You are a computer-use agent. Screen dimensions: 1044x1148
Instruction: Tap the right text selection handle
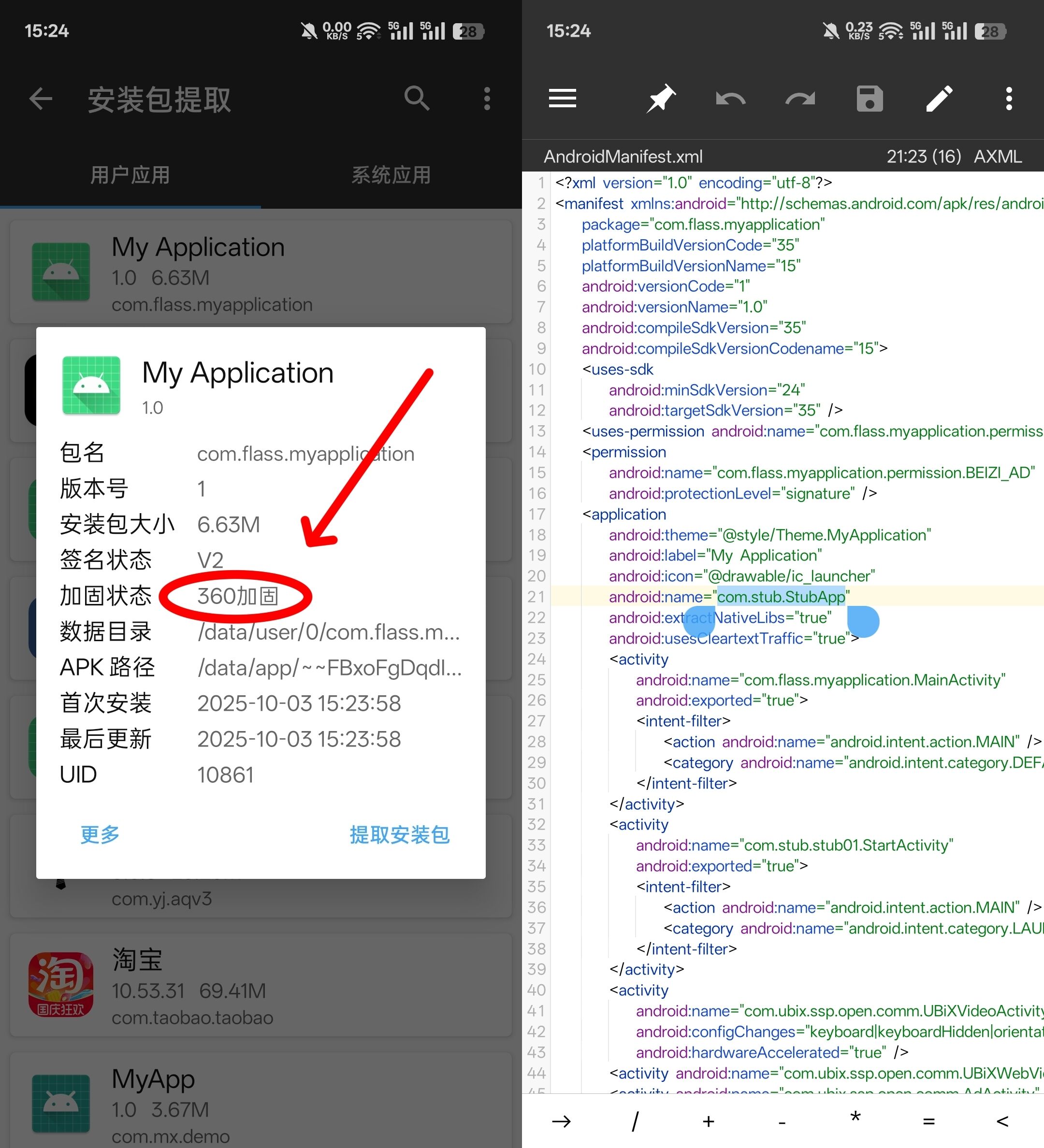point(863,621)
